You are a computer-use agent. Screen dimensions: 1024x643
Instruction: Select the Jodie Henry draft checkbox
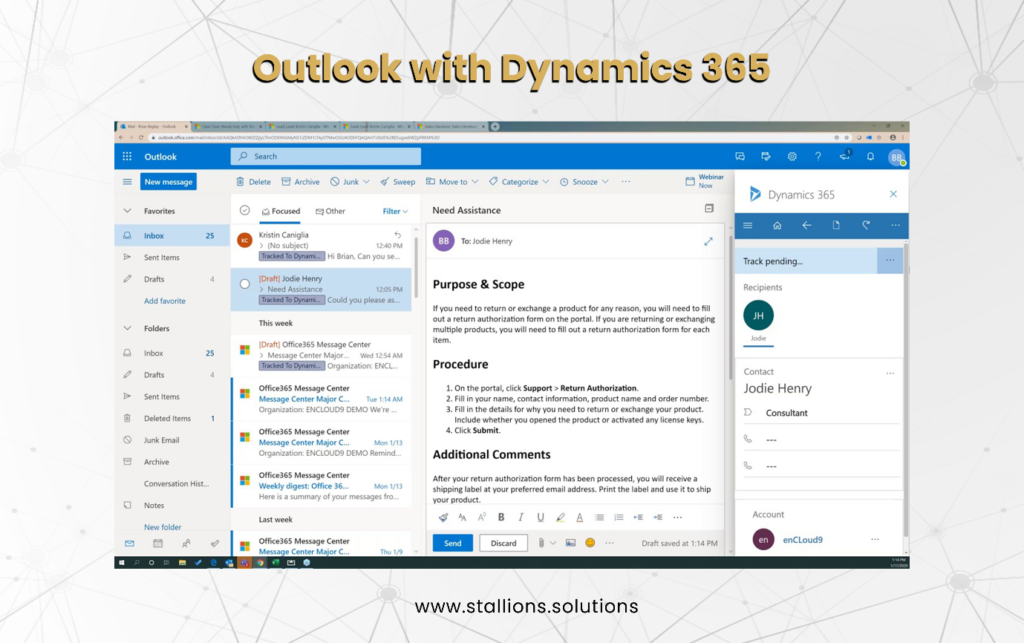245,284
